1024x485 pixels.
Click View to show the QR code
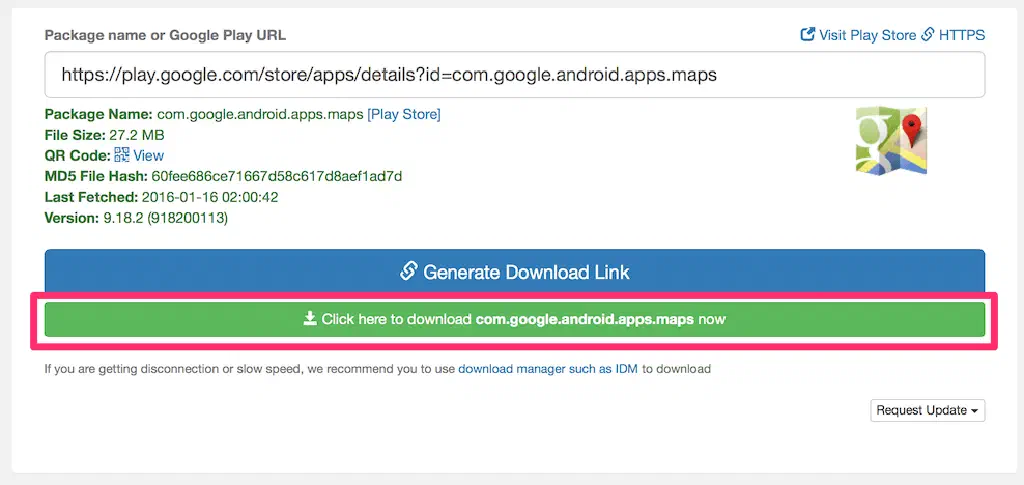click(x=149, y=155)
